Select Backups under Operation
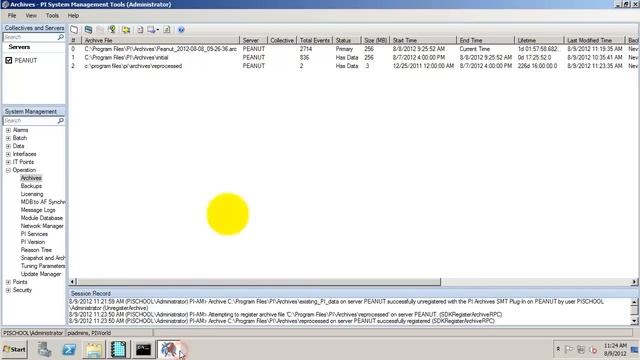The height and width of the screenshot is (360, 640). (x=31, y=186)
